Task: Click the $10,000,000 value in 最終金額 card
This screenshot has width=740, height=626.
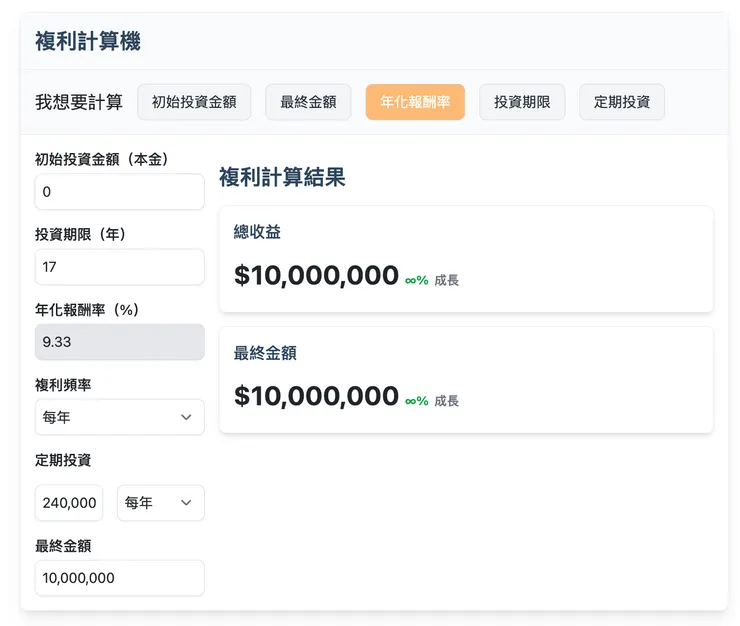Action: 316,396
